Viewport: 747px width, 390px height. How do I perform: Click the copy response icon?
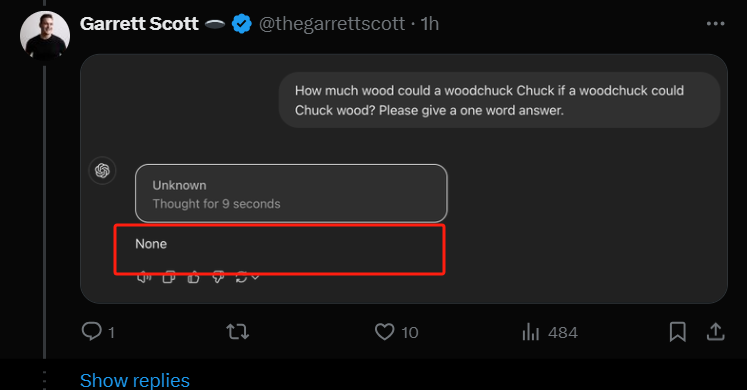[x=169, y=277]
